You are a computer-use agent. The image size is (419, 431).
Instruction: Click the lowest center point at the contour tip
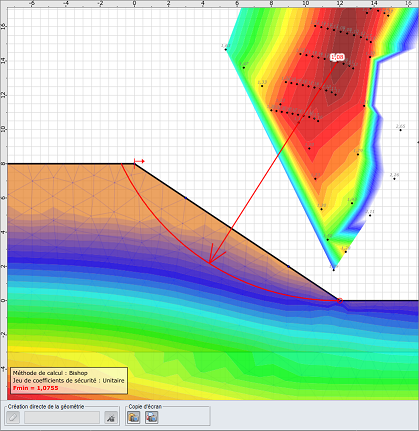tap(334, 270)
